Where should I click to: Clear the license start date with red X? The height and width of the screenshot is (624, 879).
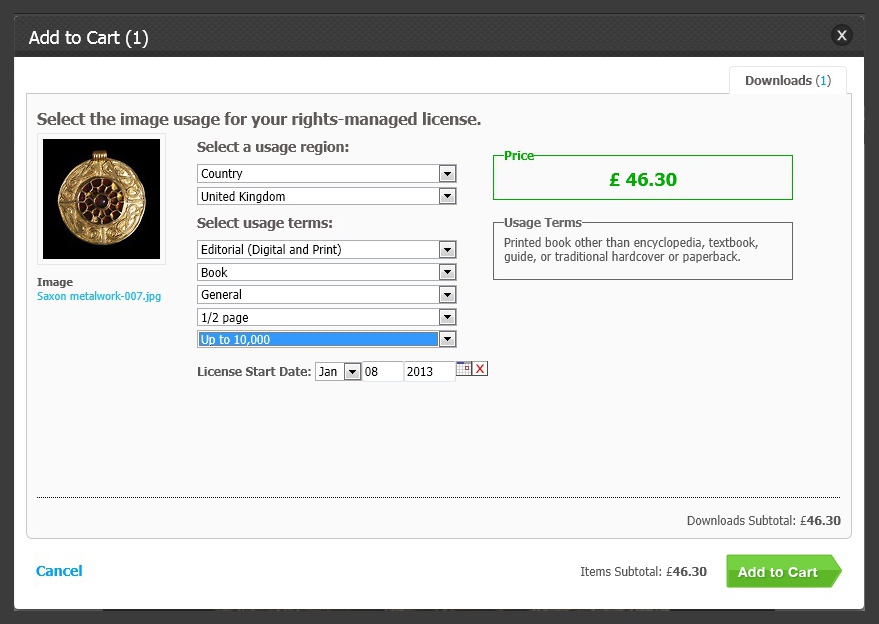pyautogui.click(x=480, y=369)
